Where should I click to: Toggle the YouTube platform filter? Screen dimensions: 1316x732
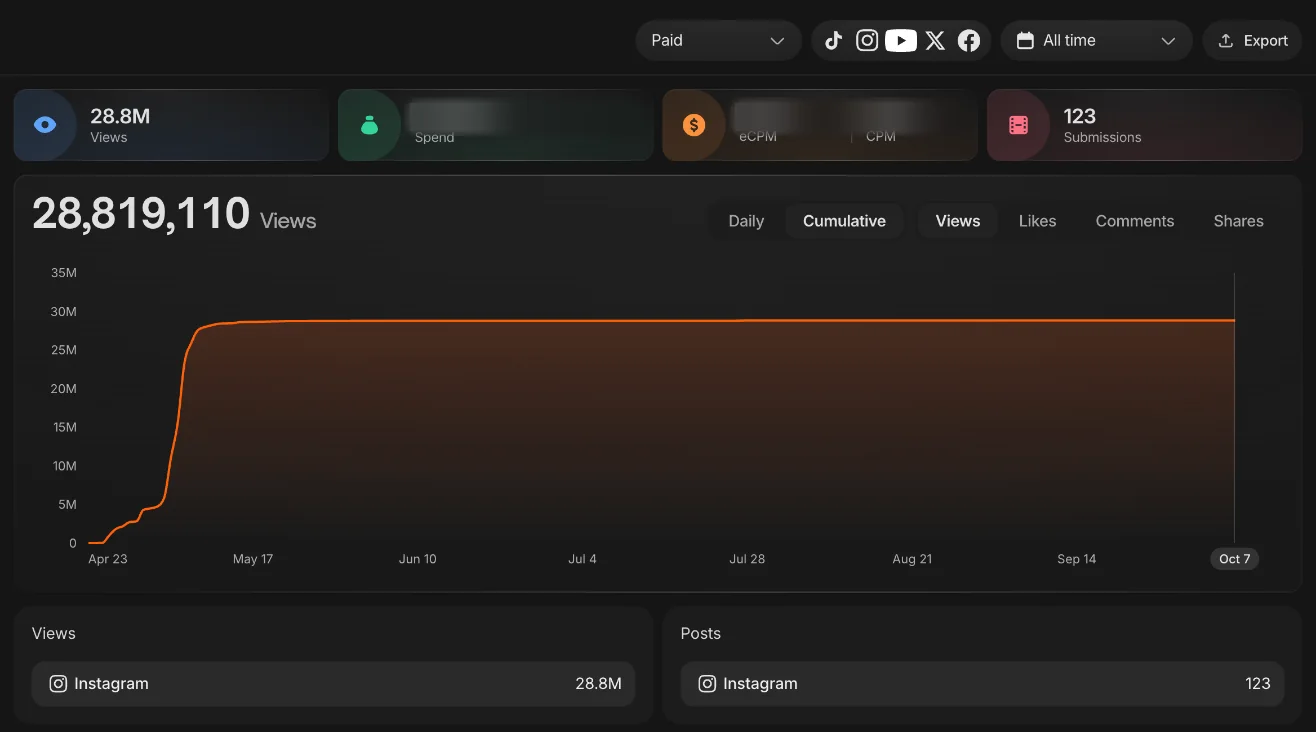coord(901,41)
